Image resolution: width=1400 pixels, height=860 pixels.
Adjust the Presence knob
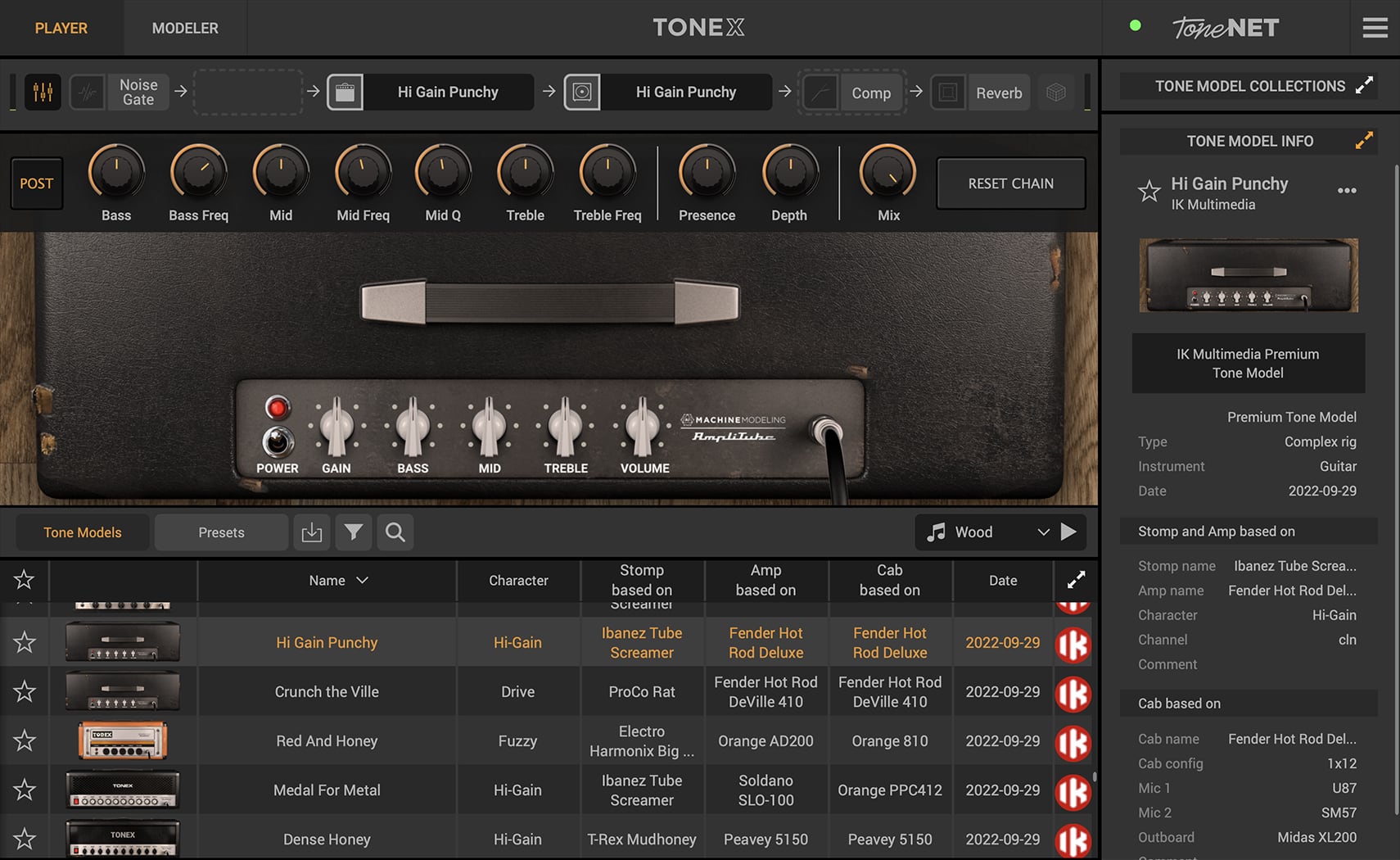tap(705, 174)
